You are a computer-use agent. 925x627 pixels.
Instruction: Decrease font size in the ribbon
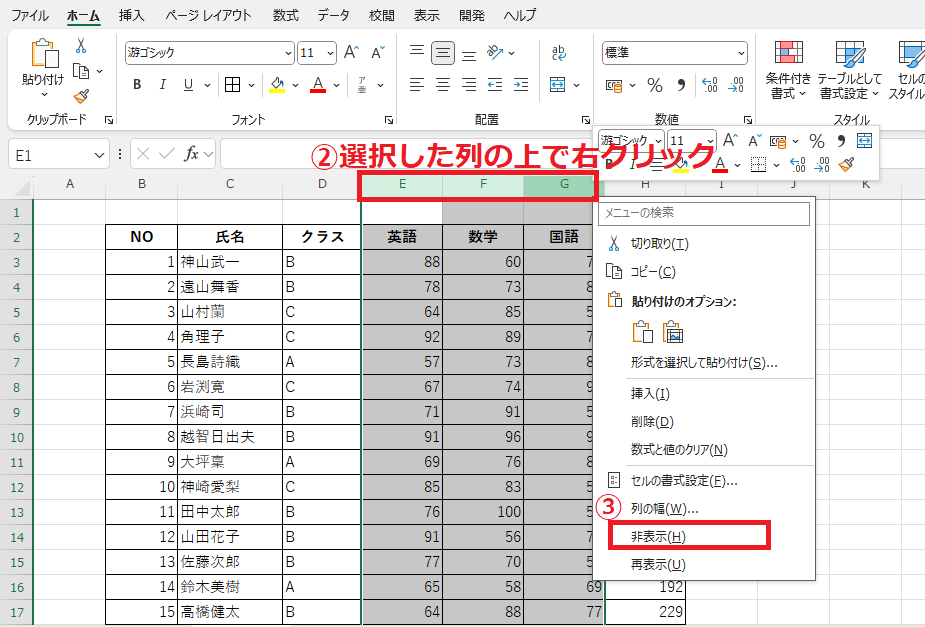[x=378, y=52]
